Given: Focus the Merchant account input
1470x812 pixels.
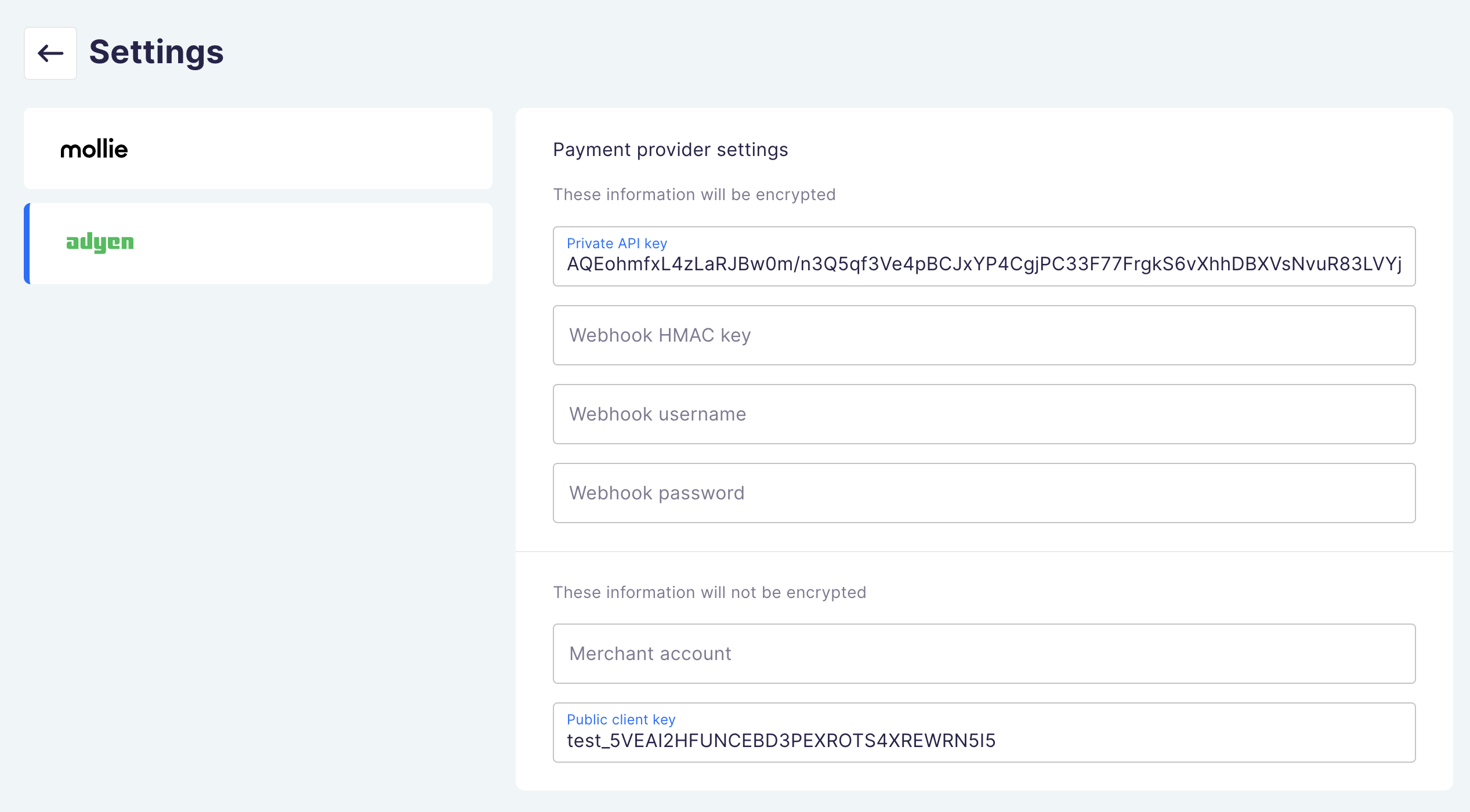Looking at the screenshot, I should pos(984,654).
